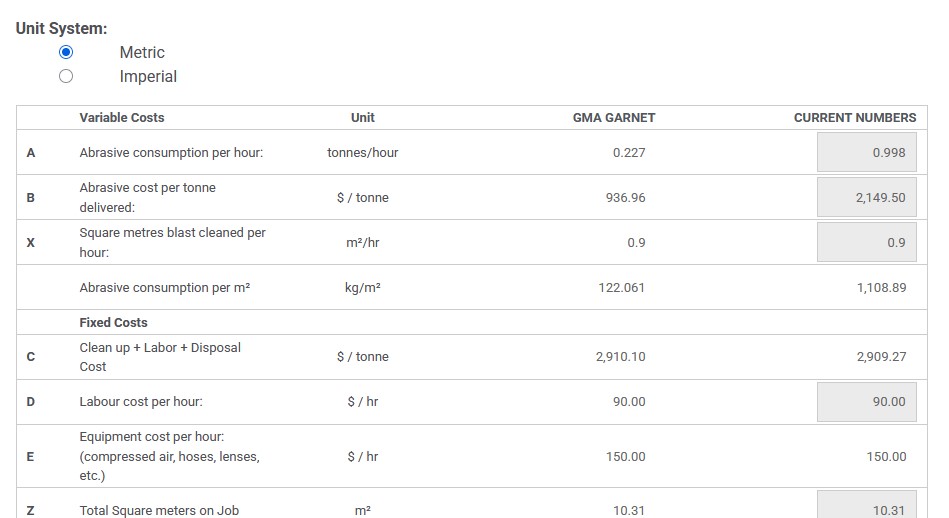Click GMA Garnet abrasive consumption value 0.227
The height and width of the screenshot is (518, 949).
pyautogui.click(x=629, y=153)
